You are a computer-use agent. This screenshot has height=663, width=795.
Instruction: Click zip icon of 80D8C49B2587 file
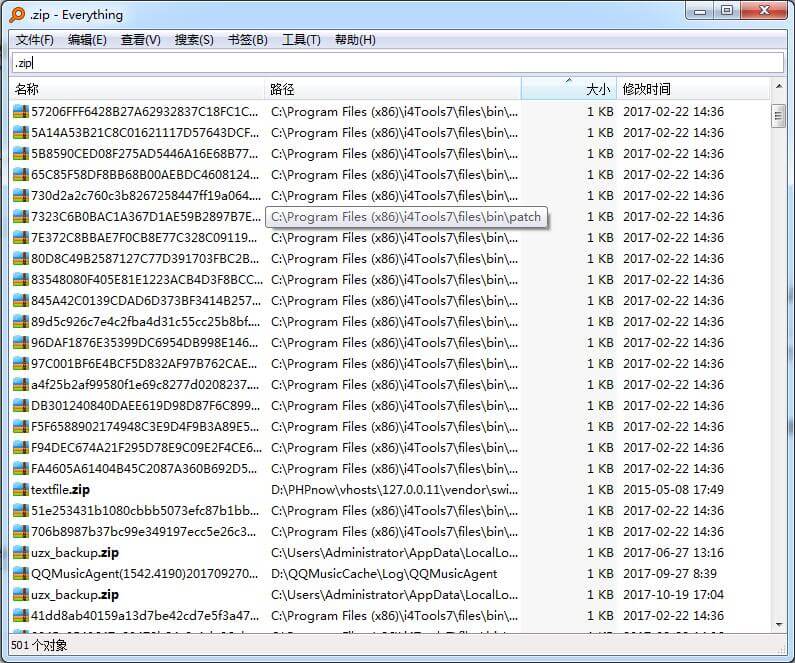point(21,259)
